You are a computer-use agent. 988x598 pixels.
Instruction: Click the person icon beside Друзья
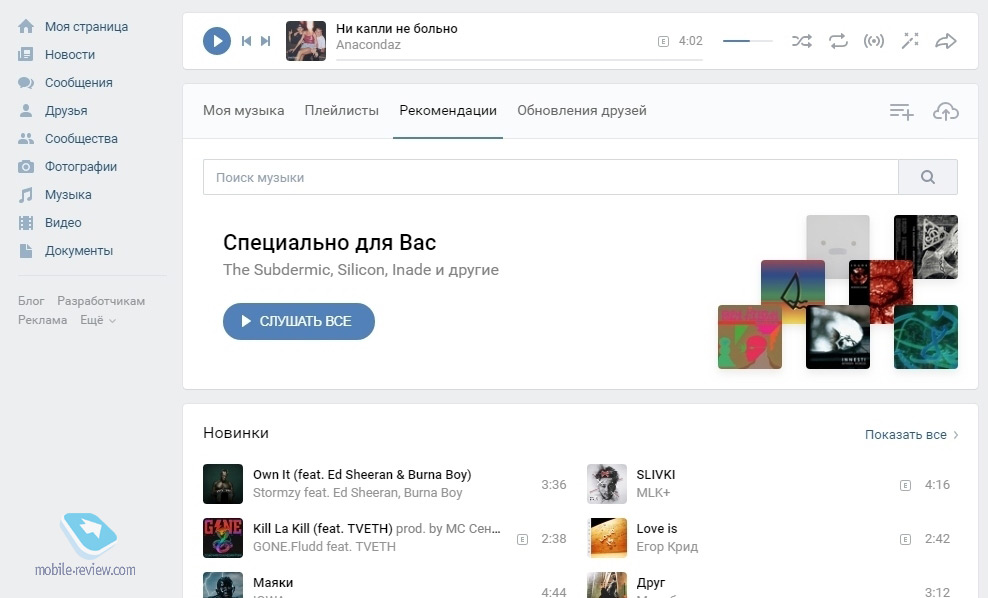26,110
